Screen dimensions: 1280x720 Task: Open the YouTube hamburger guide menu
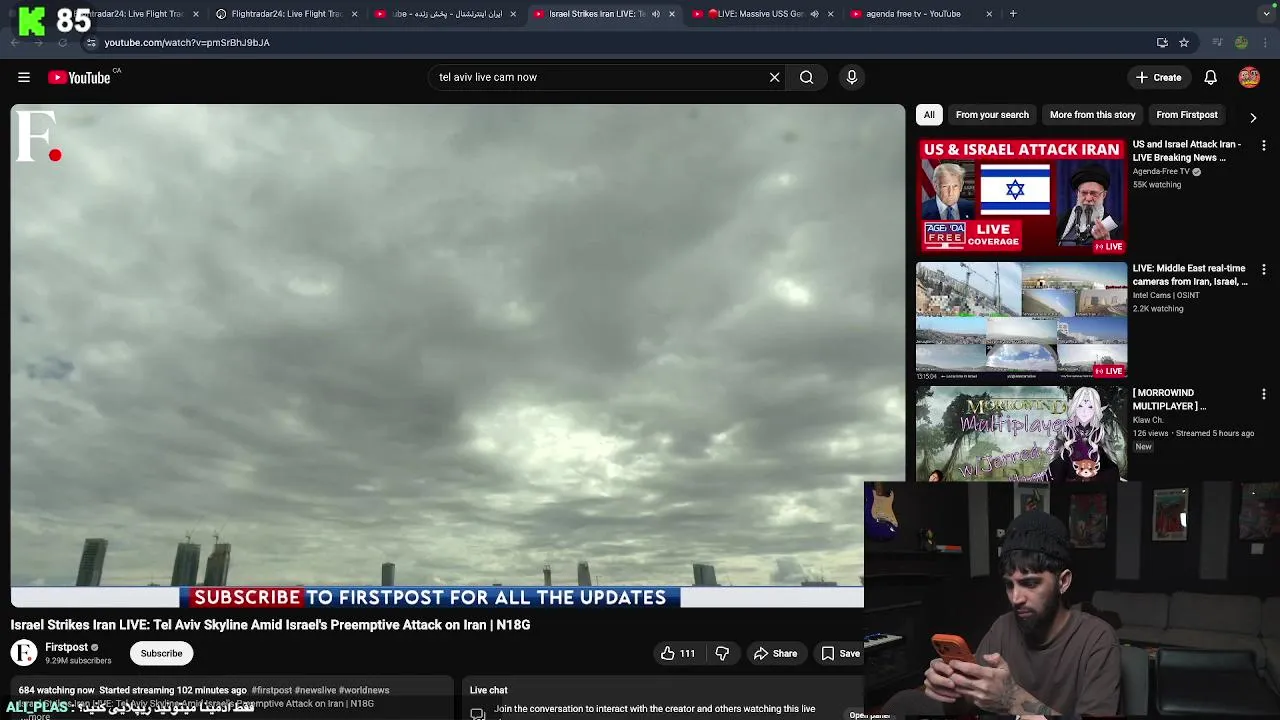[x=24, y=77]
